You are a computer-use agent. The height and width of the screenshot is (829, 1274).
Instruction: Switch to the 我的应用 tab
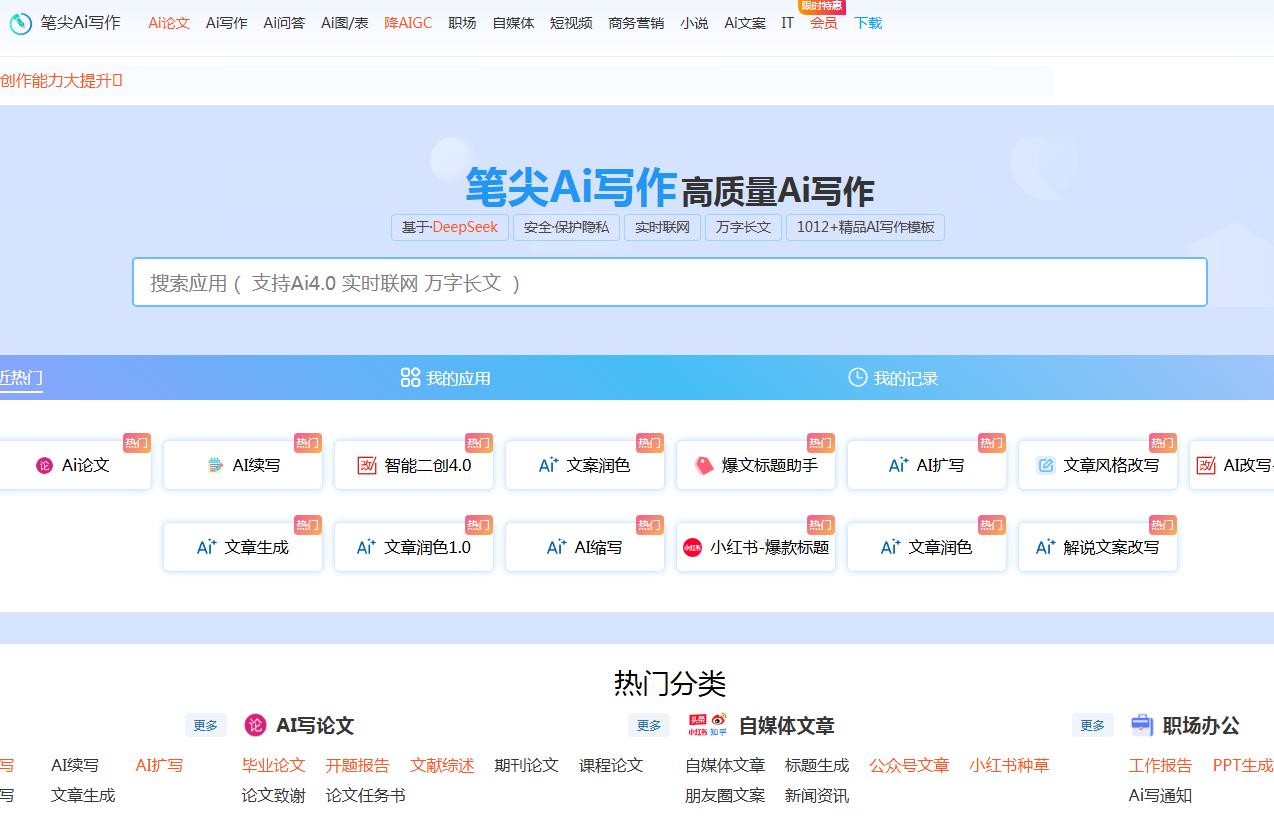[445, 378]
